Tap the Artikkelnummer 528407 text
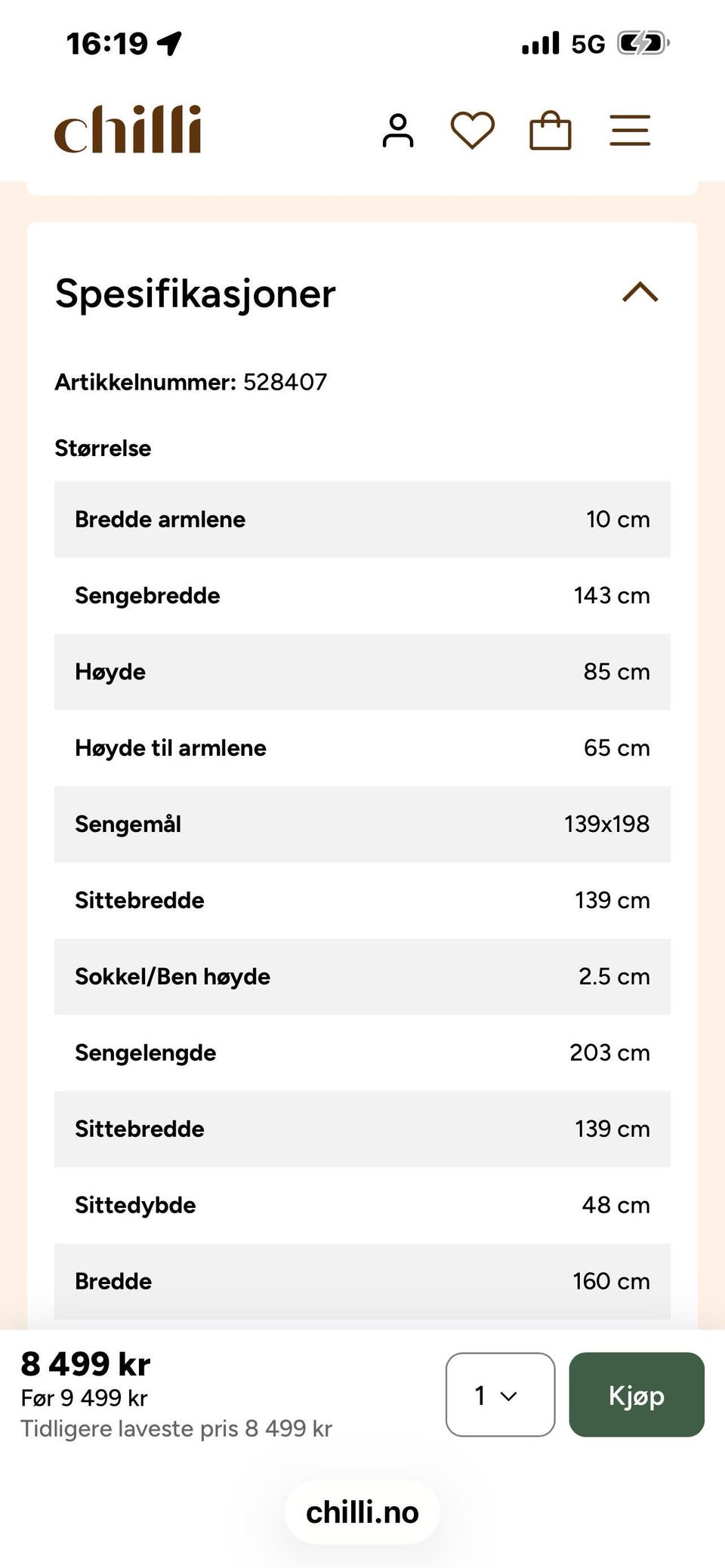This screenshot has height=1568, width=725. (190, 382)
